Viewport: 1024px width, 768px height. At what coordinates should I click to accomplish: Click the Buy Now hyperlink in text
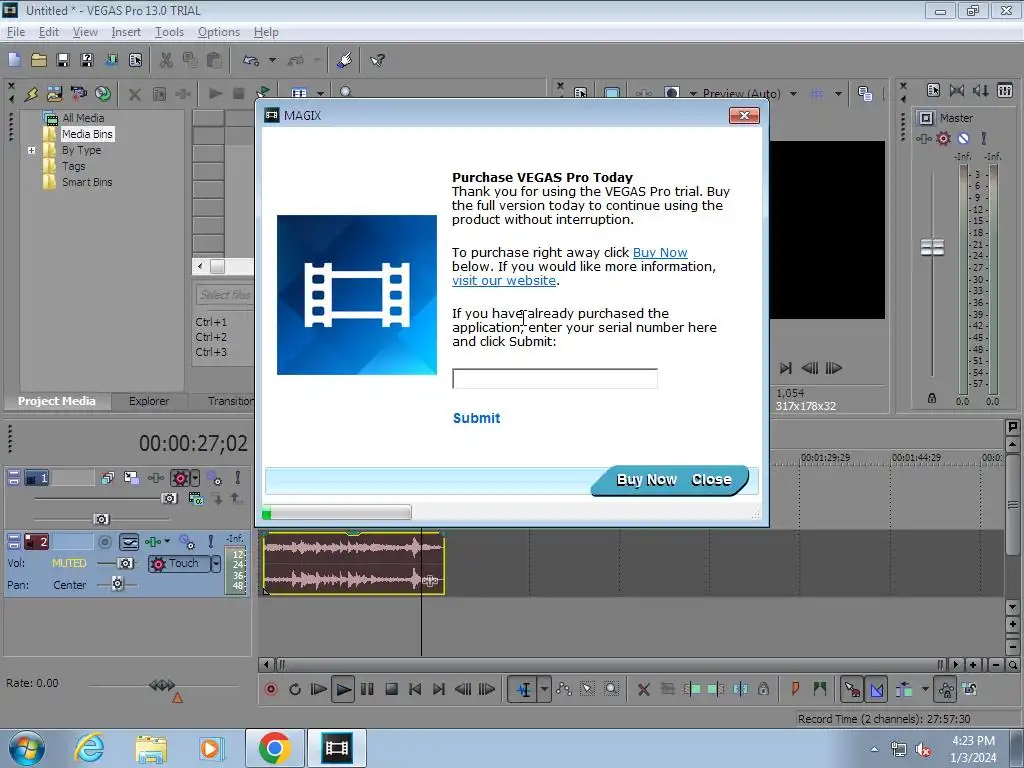(660, 253)
